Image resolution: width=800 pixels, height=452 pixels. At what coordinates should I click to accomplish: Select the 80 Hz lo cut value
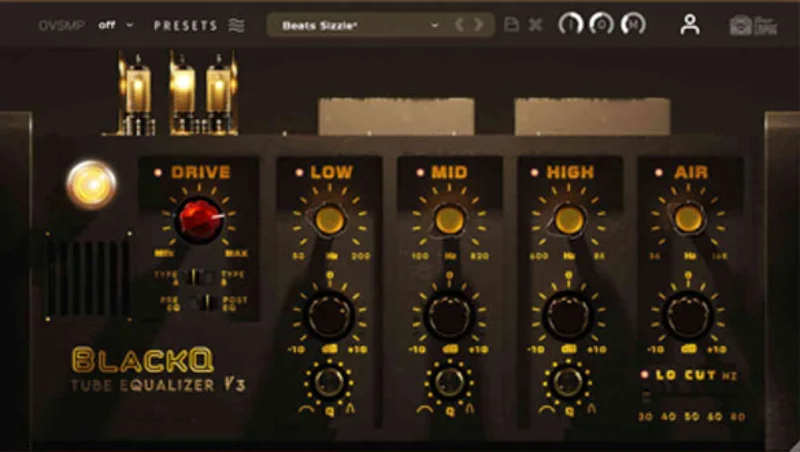[x=737, y=417]
